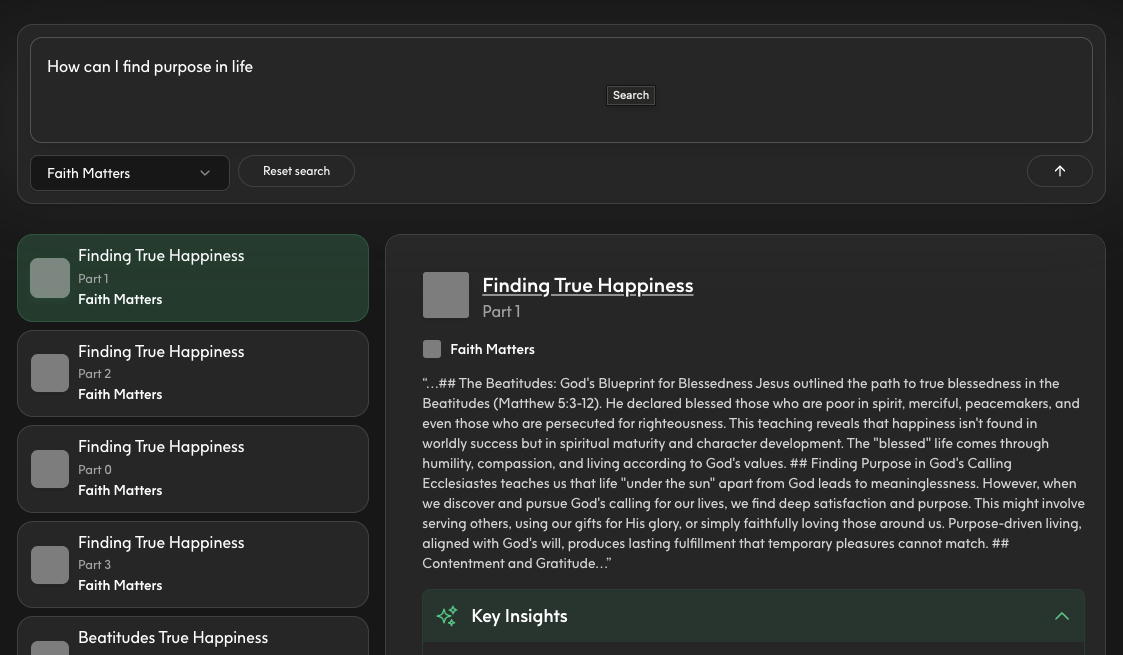
Task: Click the large thumbnail beside the article title
Action: [x=446, y=295]
